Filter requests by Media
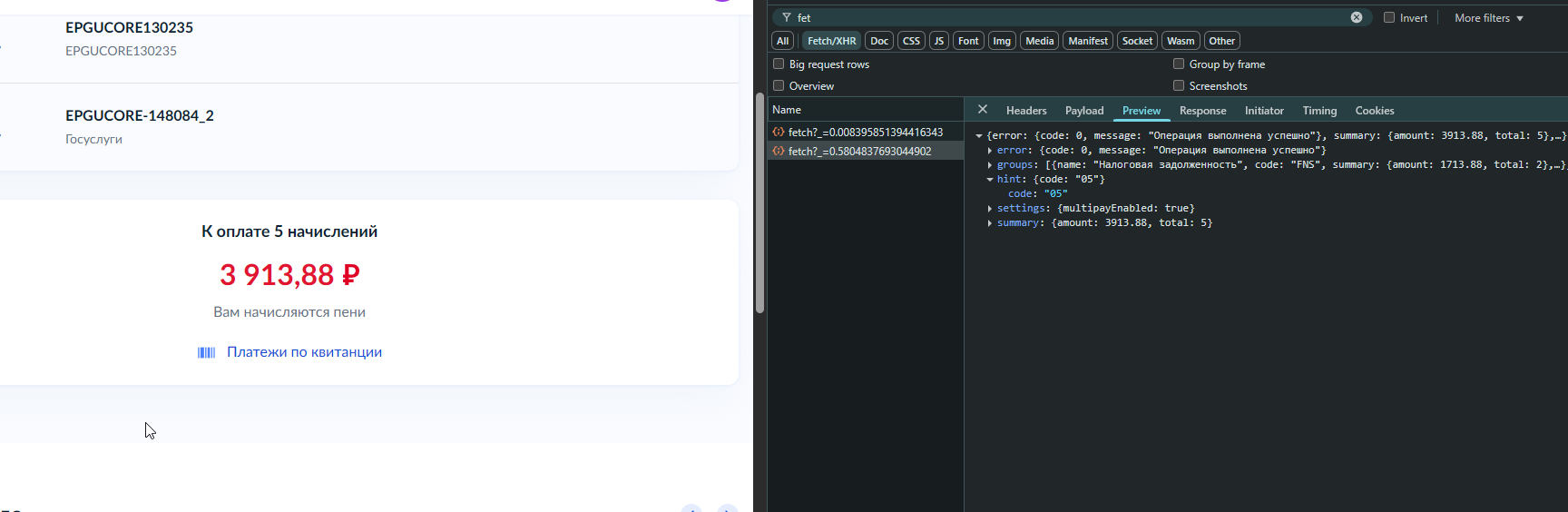The height and width of the screenshot is (512, 1568). [1040, 41]
